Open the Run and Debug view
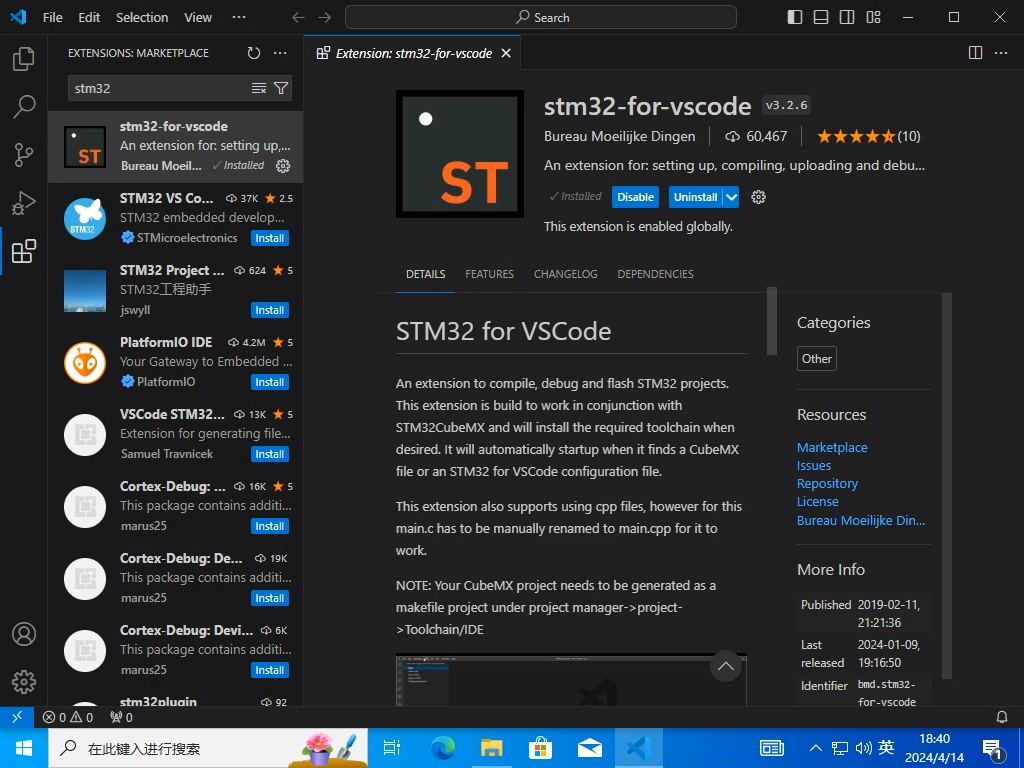This screenshot has width=1024, height=768. [x=24, y=203]
